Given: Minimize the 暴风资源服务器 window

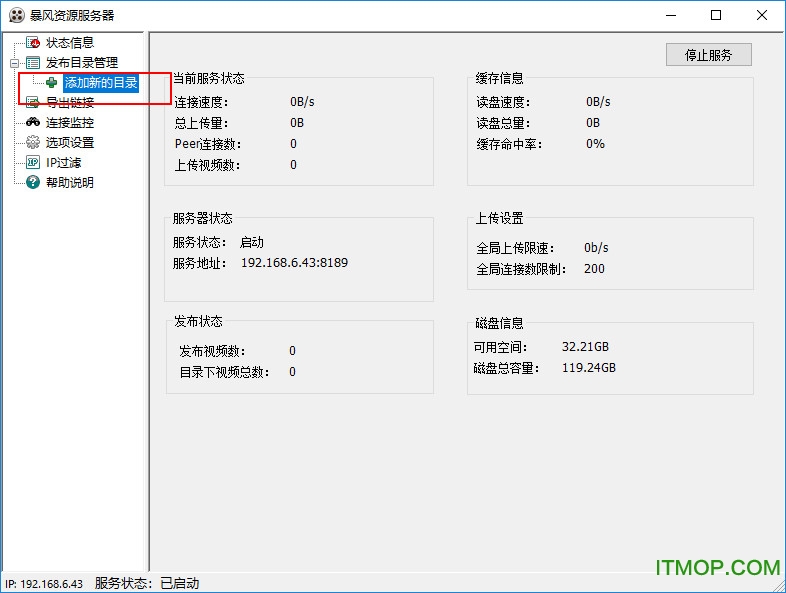Looking at the screenshot, I should click(671, 16).
